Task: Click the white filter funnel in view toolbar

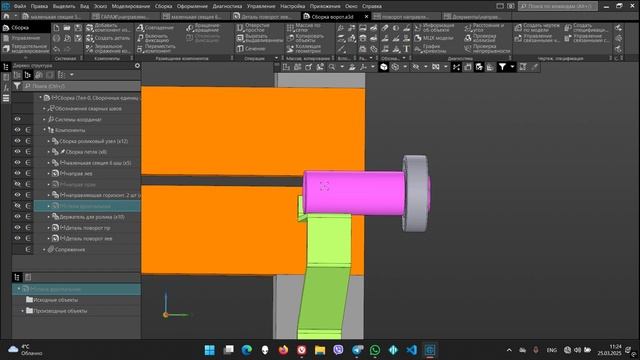Action: pos(502,67)
